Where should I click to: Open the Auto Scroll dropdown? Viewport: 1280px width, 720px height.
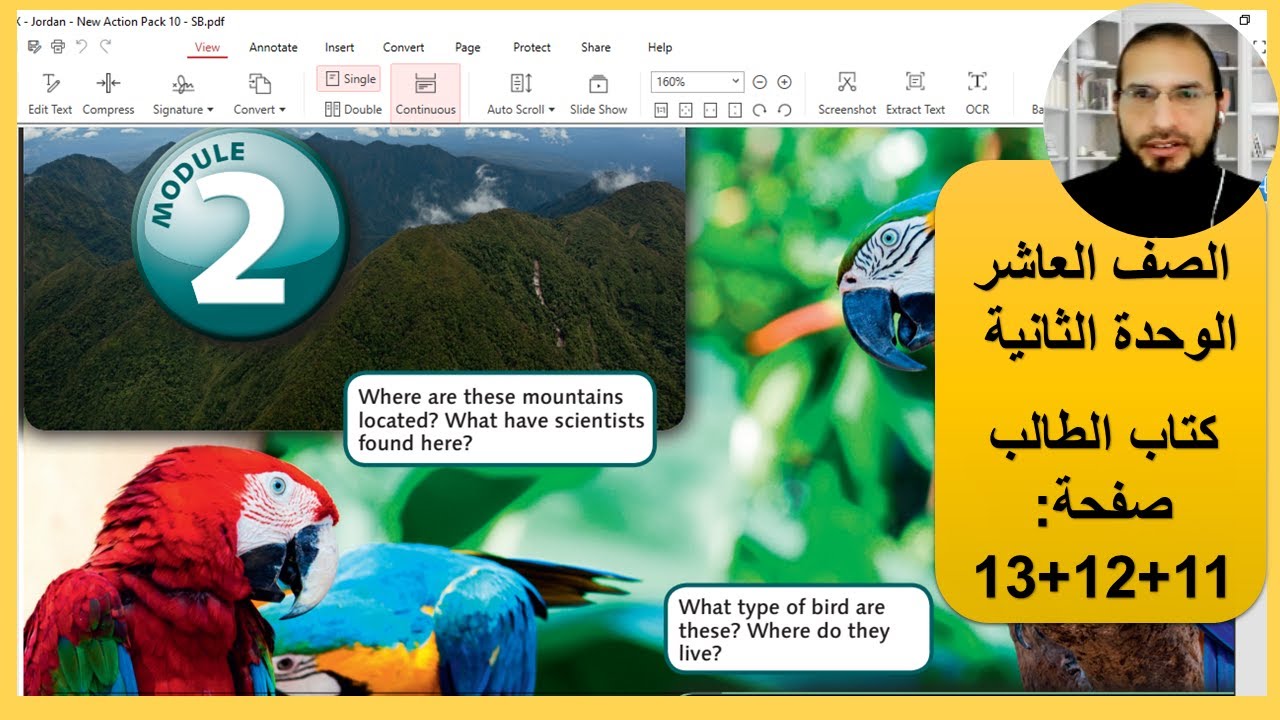(x=521, y=94)
